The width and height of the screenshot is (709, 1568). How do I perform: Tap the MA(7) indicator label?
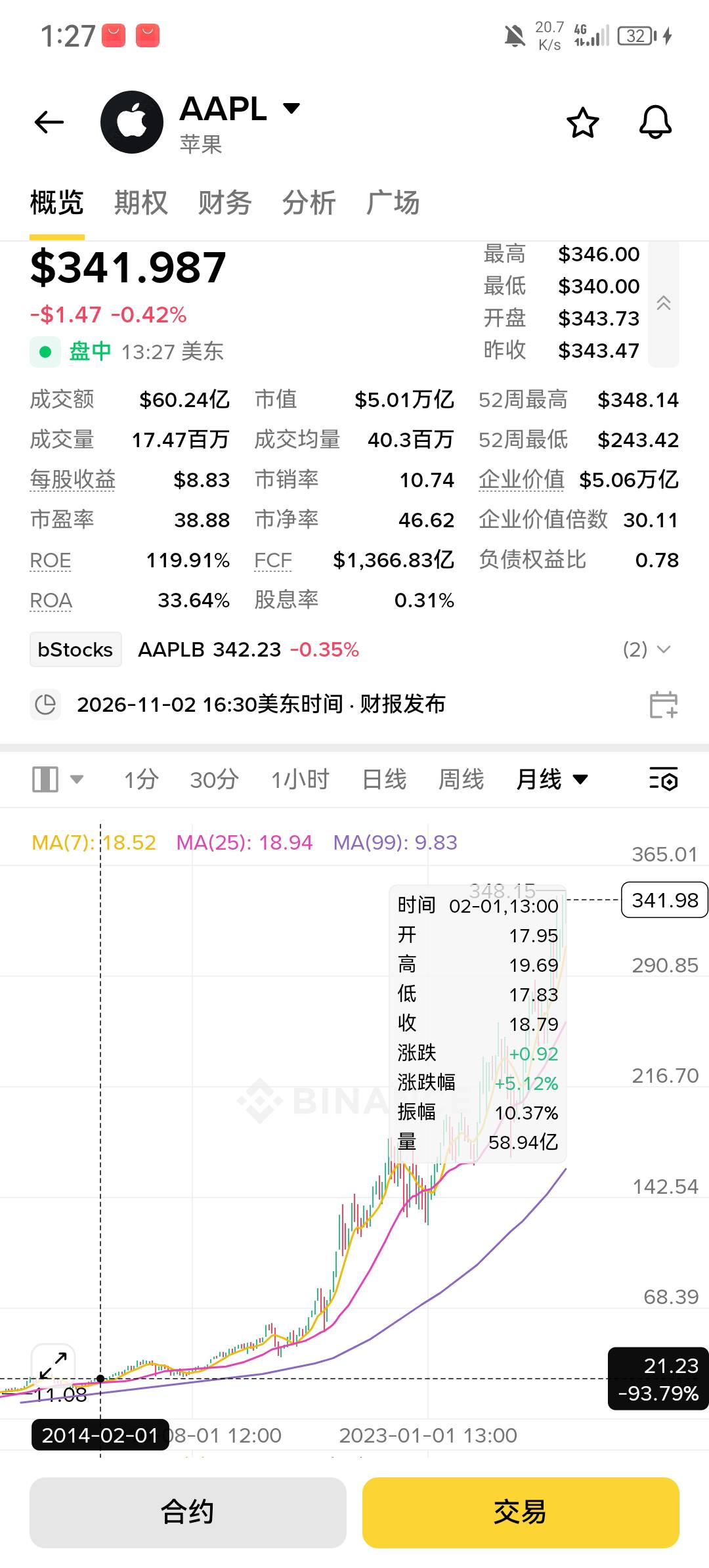94,842
